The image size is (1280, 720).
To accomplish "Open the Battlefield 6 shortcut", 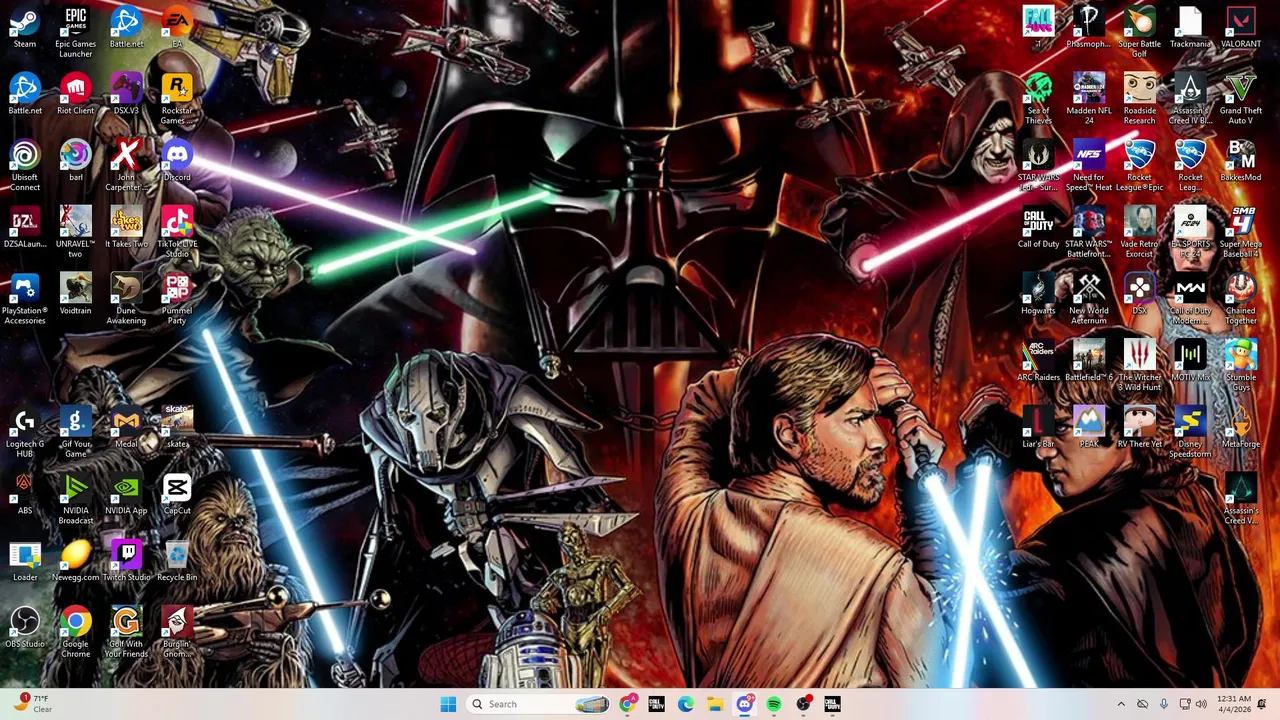I will click(x=1088, y=362).
